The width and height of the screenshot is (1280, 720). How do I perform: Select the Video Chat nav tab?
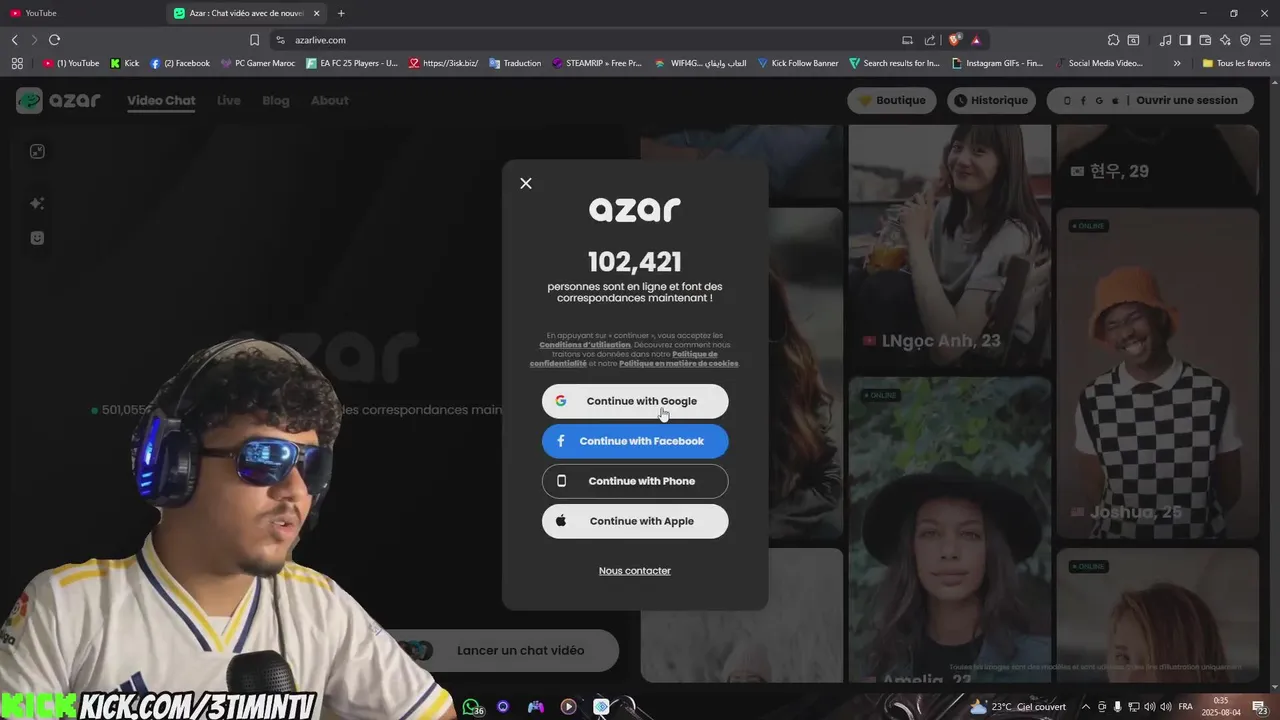tap(161, 101)
